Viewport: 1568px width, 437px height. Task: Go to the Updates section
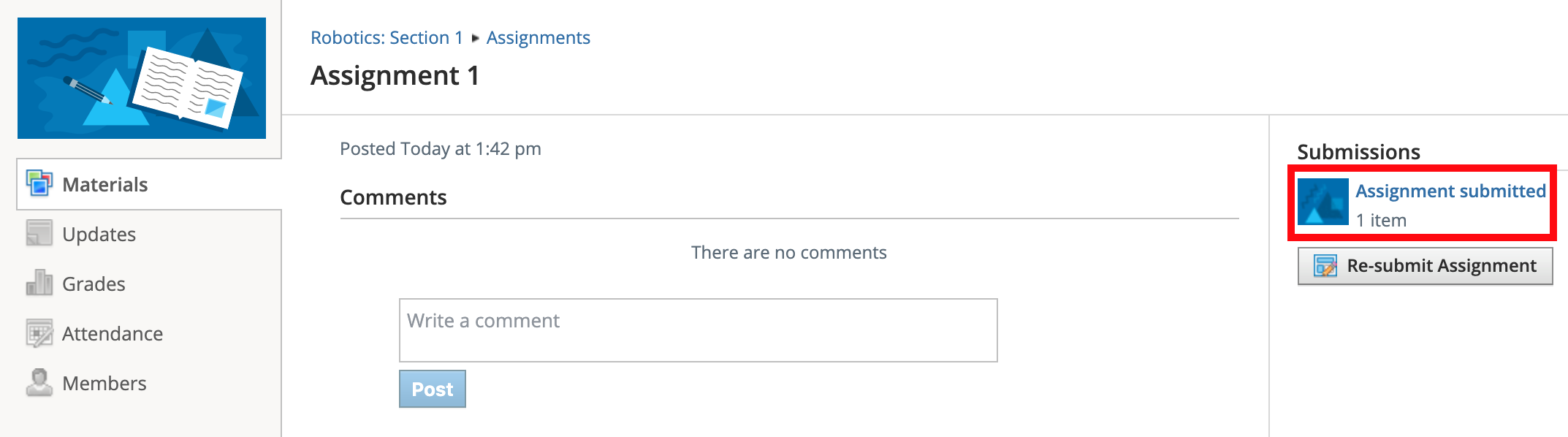tap(99, 235)
